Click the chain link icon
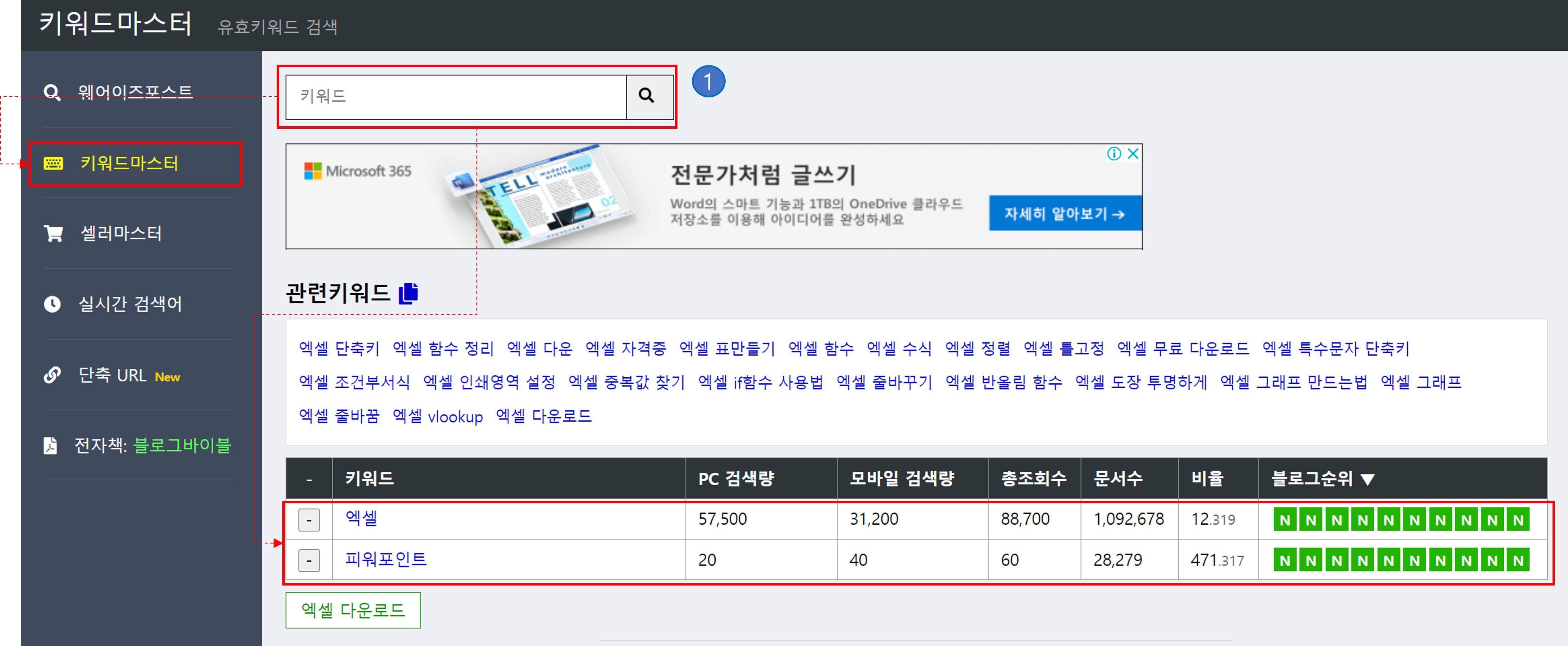 52,375
